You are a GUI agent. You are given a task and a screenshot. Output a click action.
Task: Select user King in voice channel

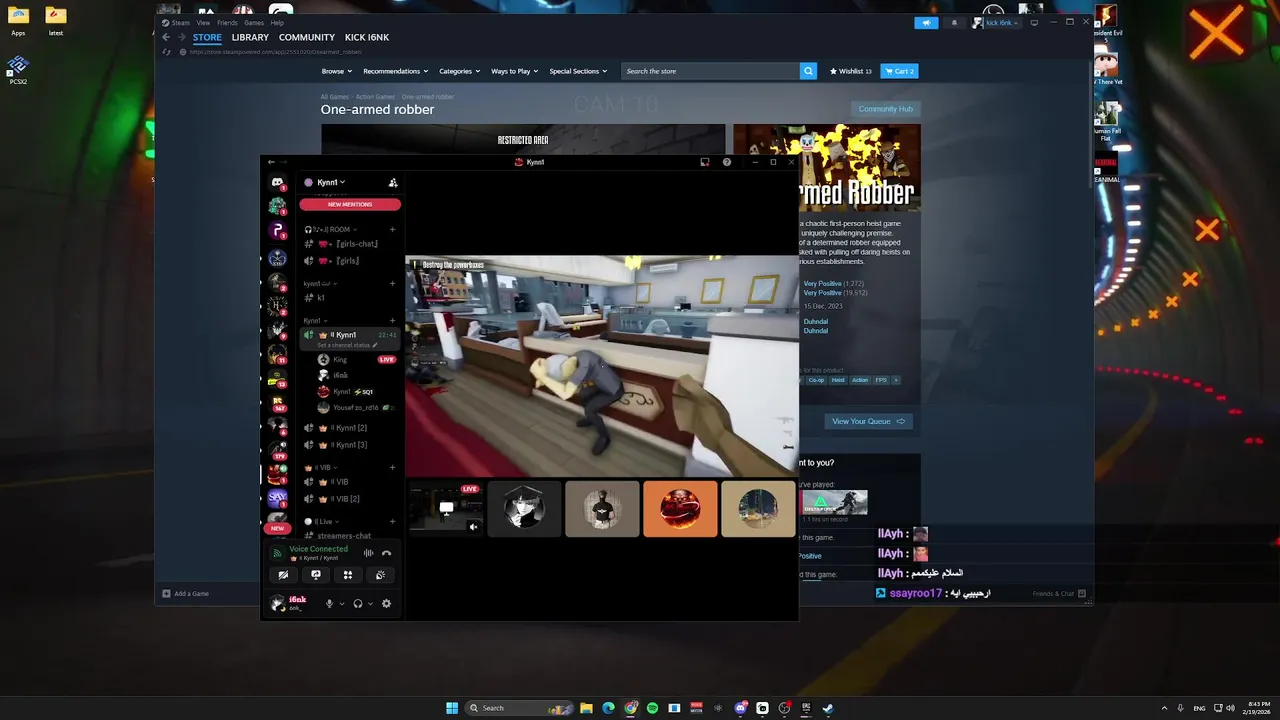pyautogui.click(x=340, y=359)
